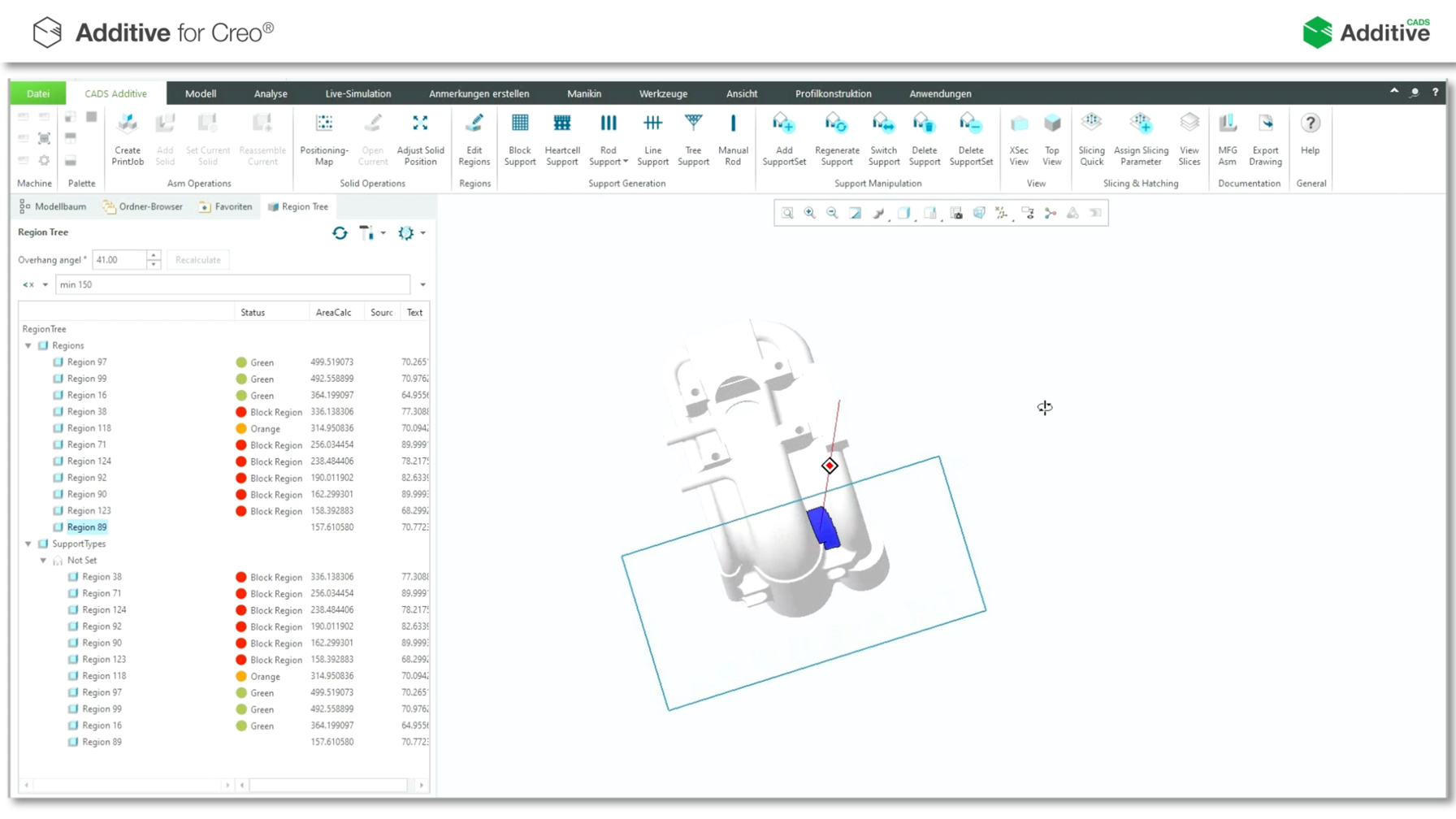
Task: Click the horizontal scrollbar under the tree
Action: coord(328,785)
